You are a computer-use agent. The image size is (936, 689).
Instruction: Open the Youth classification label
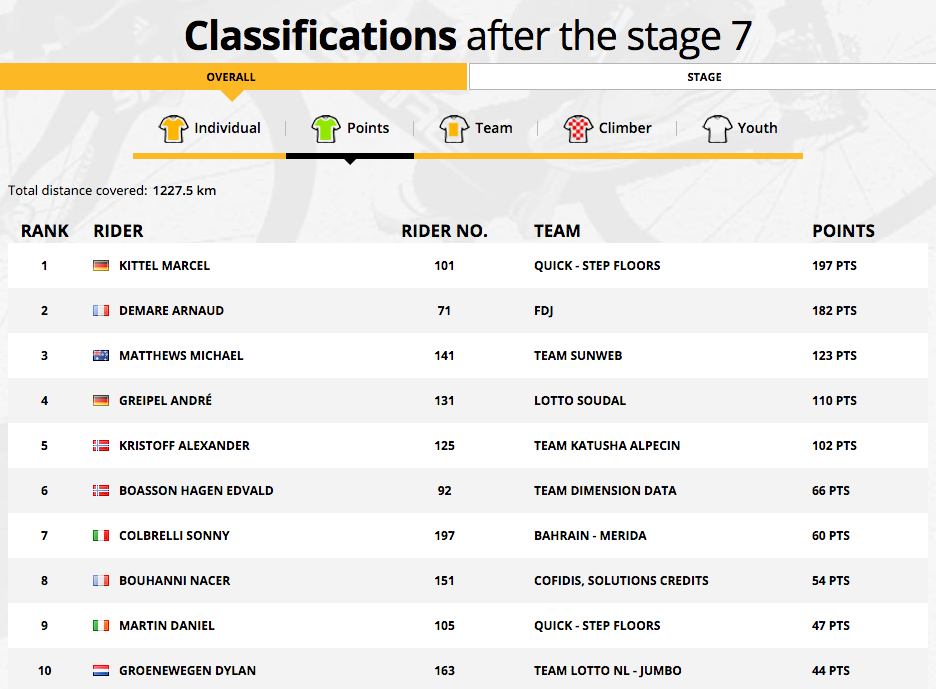[x=758, y=128]
